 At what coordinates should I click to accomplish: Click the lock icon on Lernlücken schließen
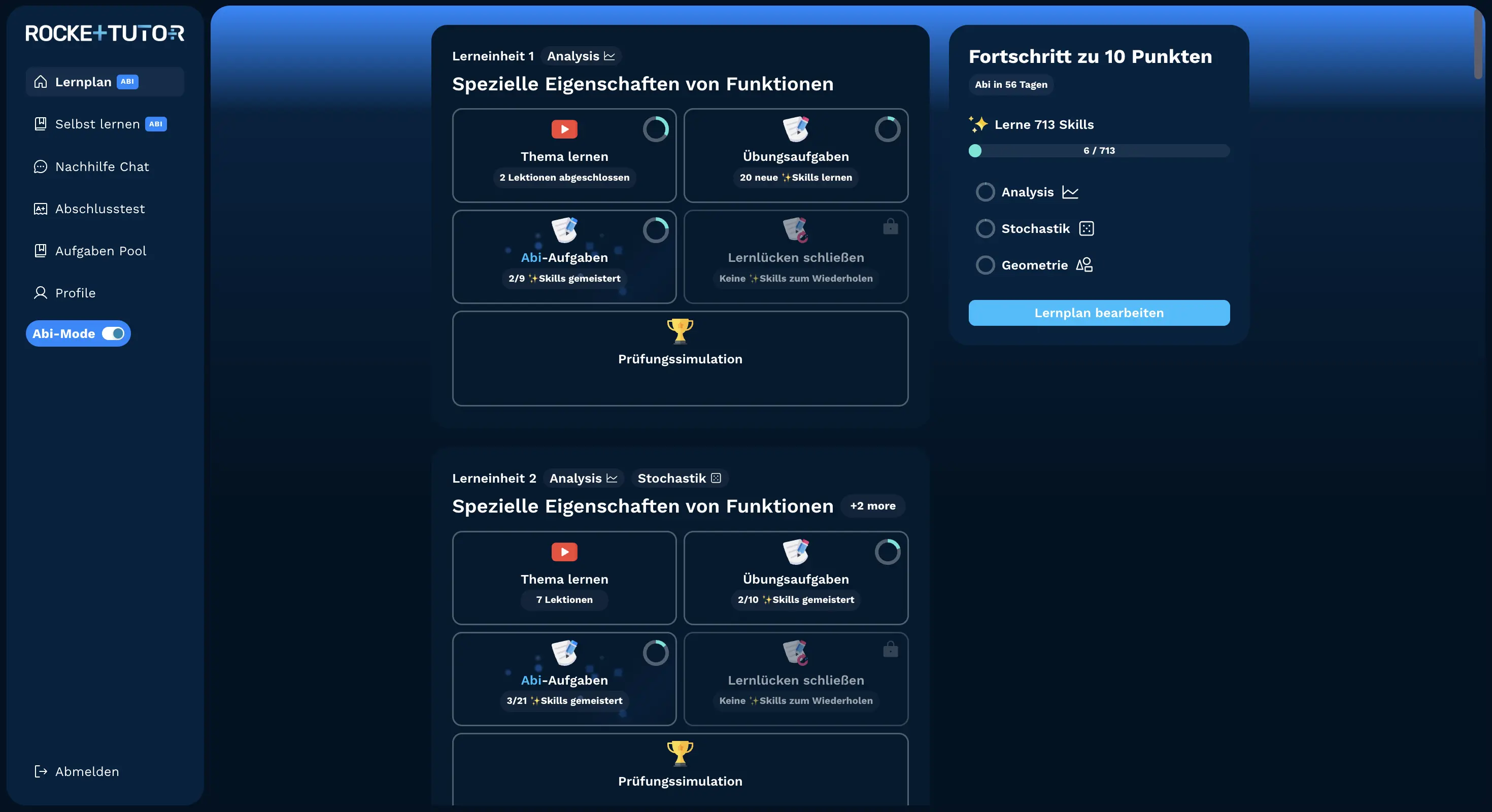pyautogui.click(x=890, y=226)
